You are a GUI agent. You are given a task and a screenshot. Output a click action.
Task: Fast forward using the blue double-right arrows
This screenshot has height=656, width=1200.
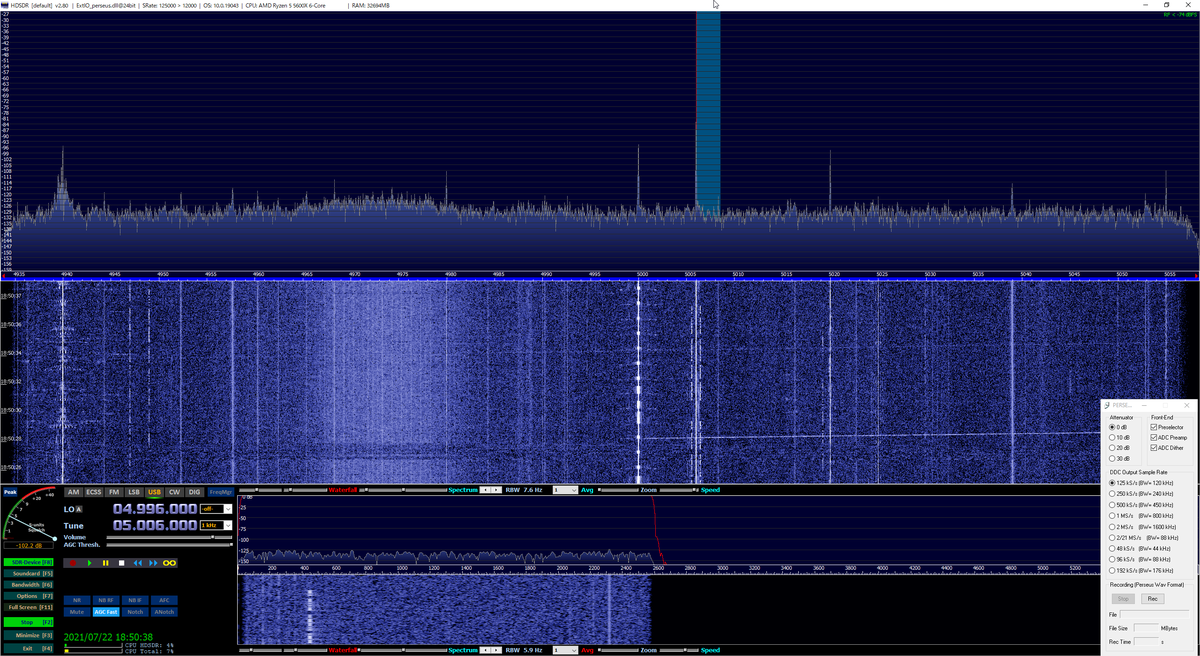tap(153, 563)
